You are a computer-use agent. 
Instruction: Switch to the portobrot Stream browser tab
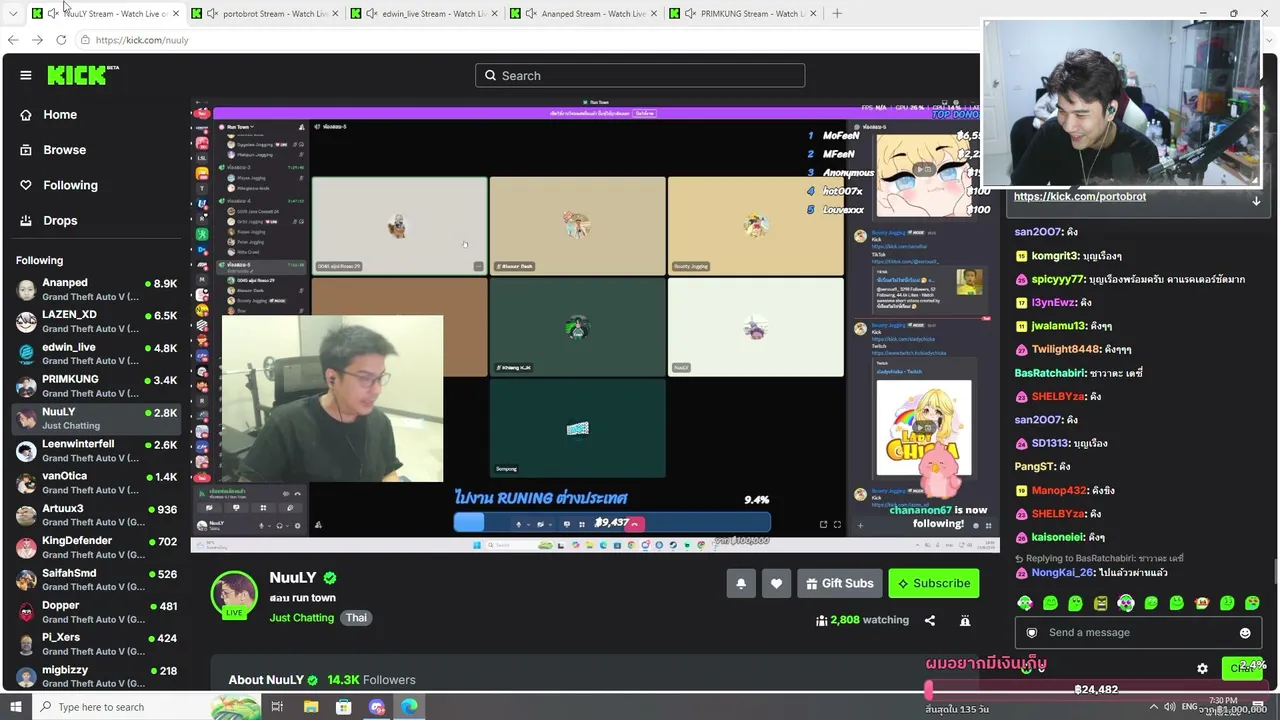coord(265,14)
